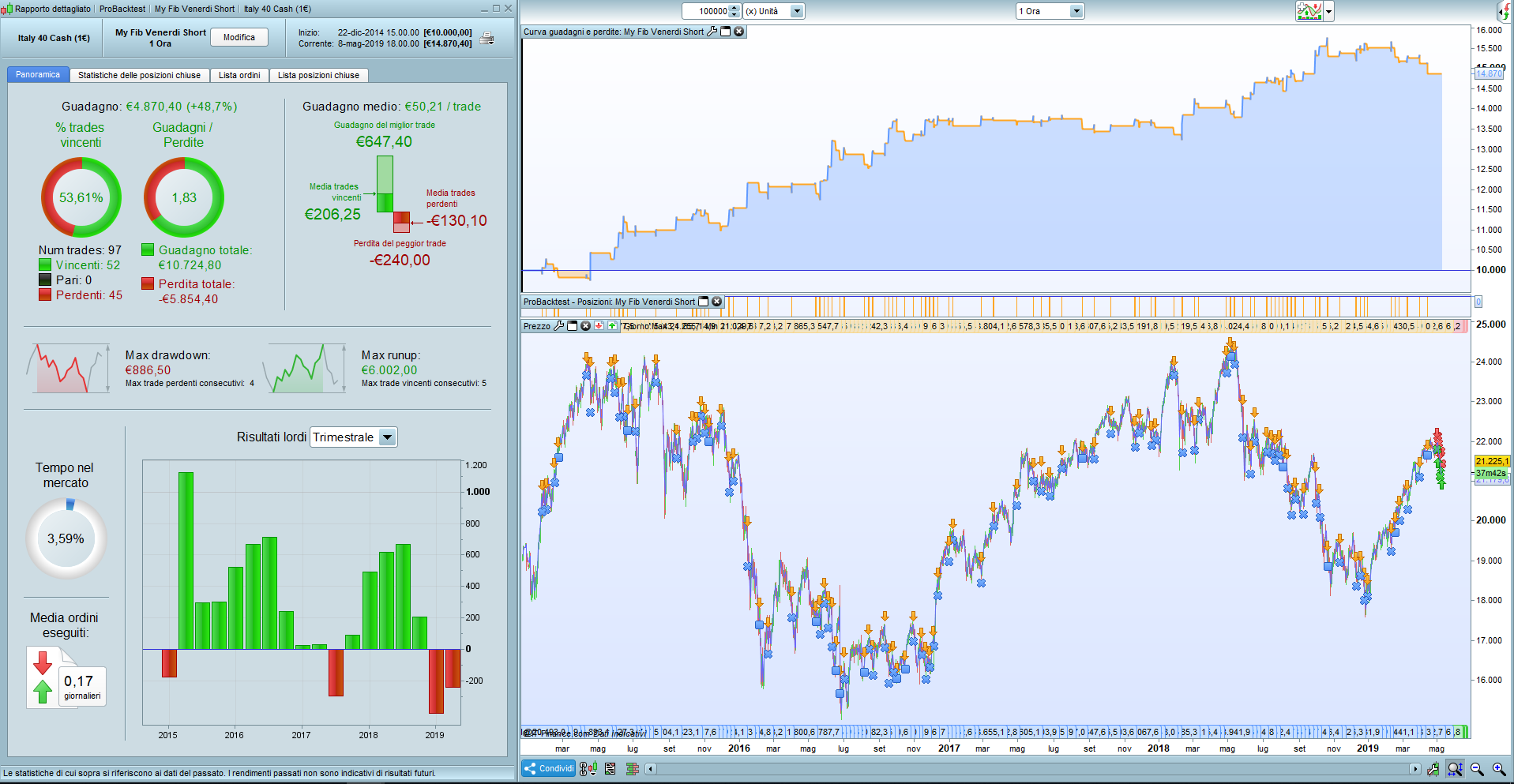Click the red Perdita totale swatch
Image resolution: width=1514 pixels, height=784 pixels.
click(x=148, y=283)
